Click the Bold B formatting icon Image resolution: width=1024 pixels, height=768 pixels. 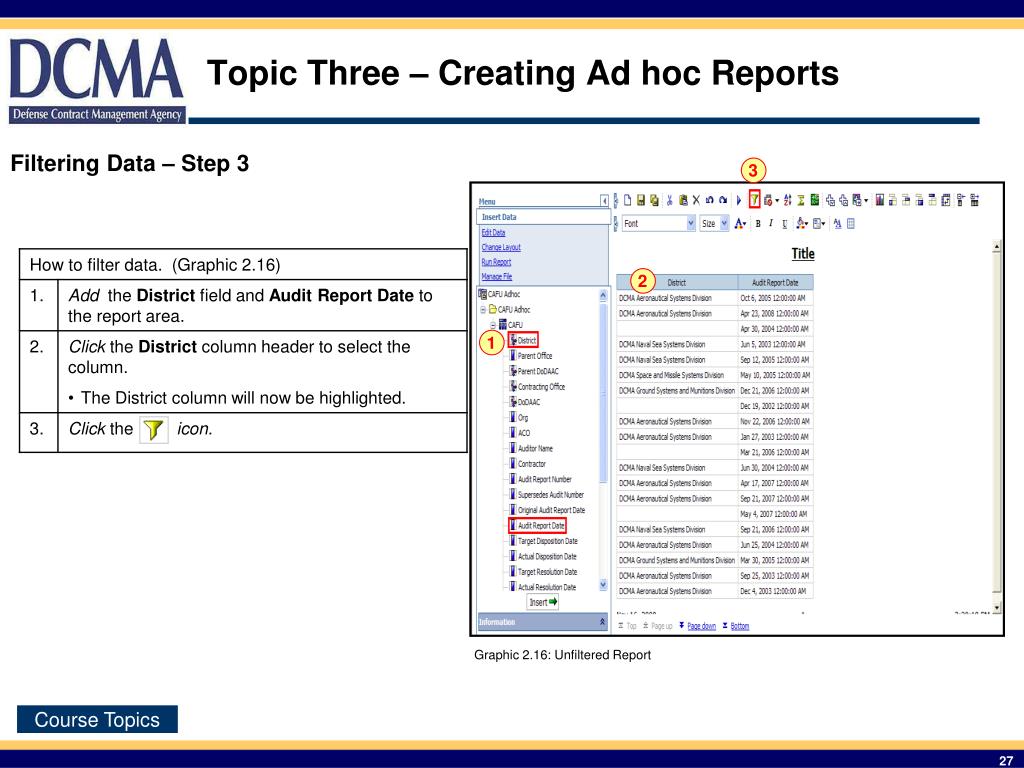click(x=758, y=223)
